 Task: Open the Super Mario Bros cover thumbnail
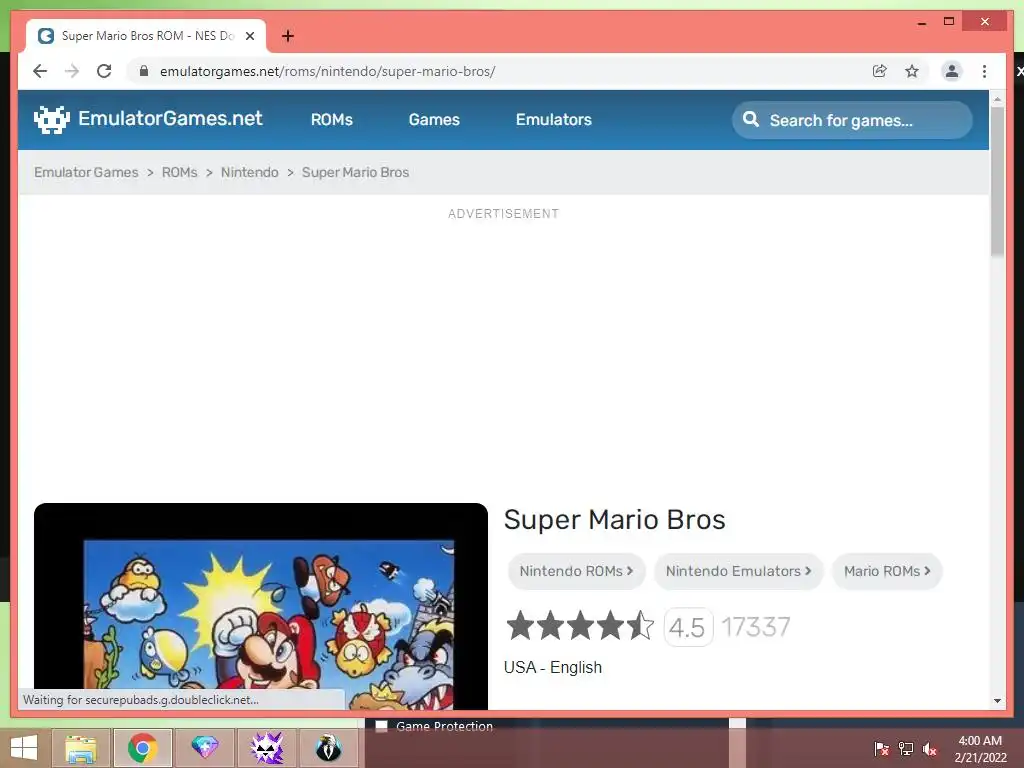[x=261, y=606]
